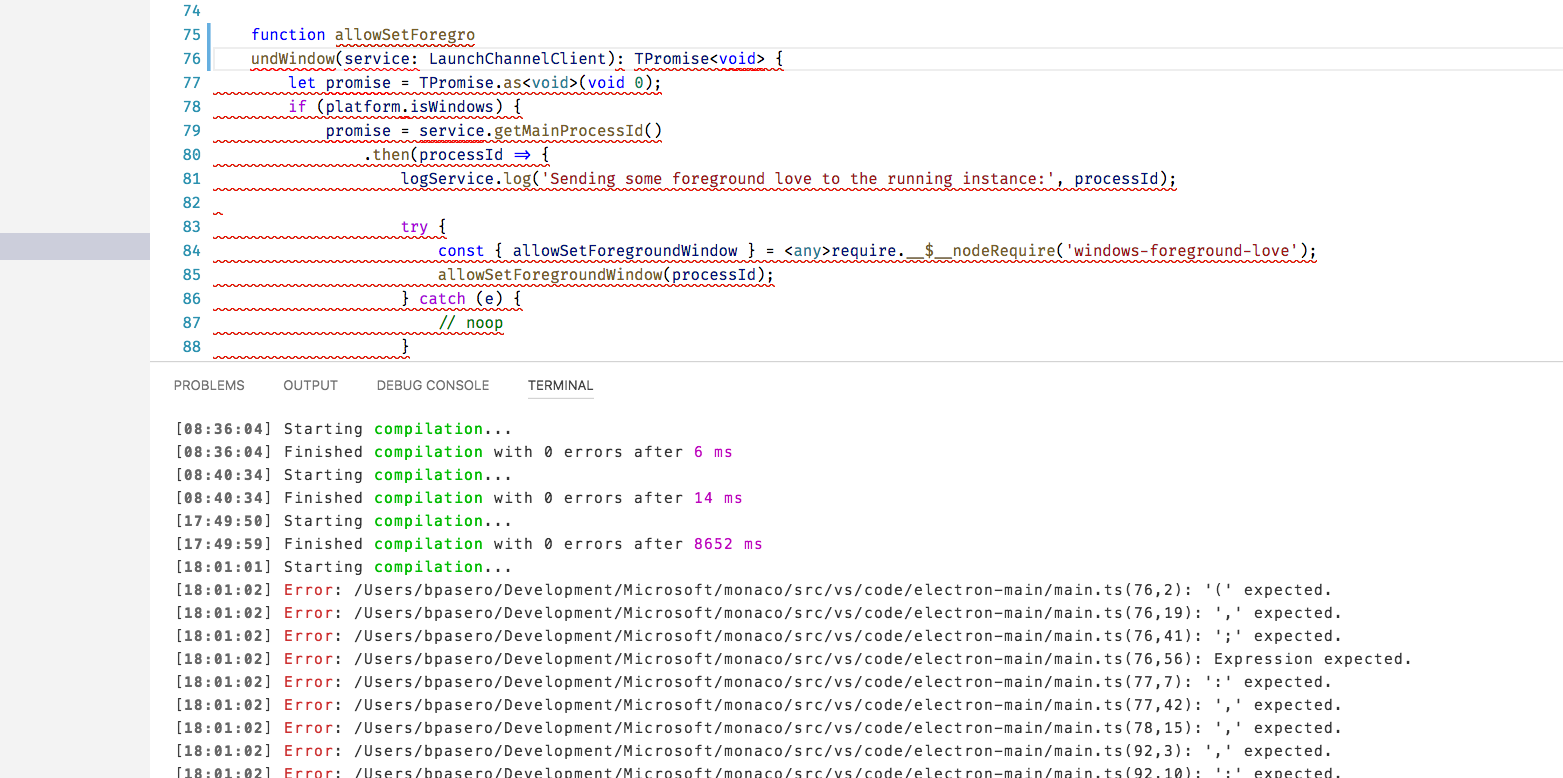Click terminal line 'errors after 8652 ms'
This screenshot has width=1563, height=778.
click(663, 544)
